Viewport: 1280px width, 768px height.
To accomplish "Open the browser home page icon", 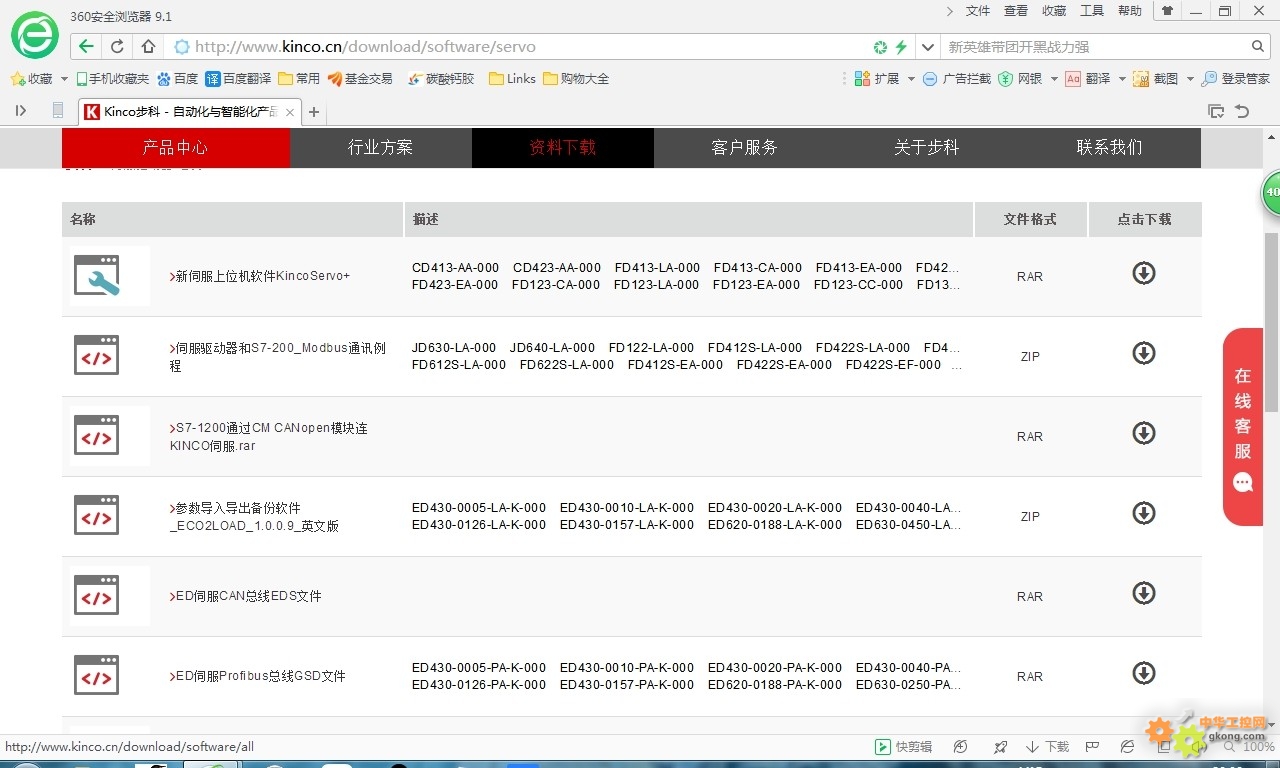I will 148,47.
